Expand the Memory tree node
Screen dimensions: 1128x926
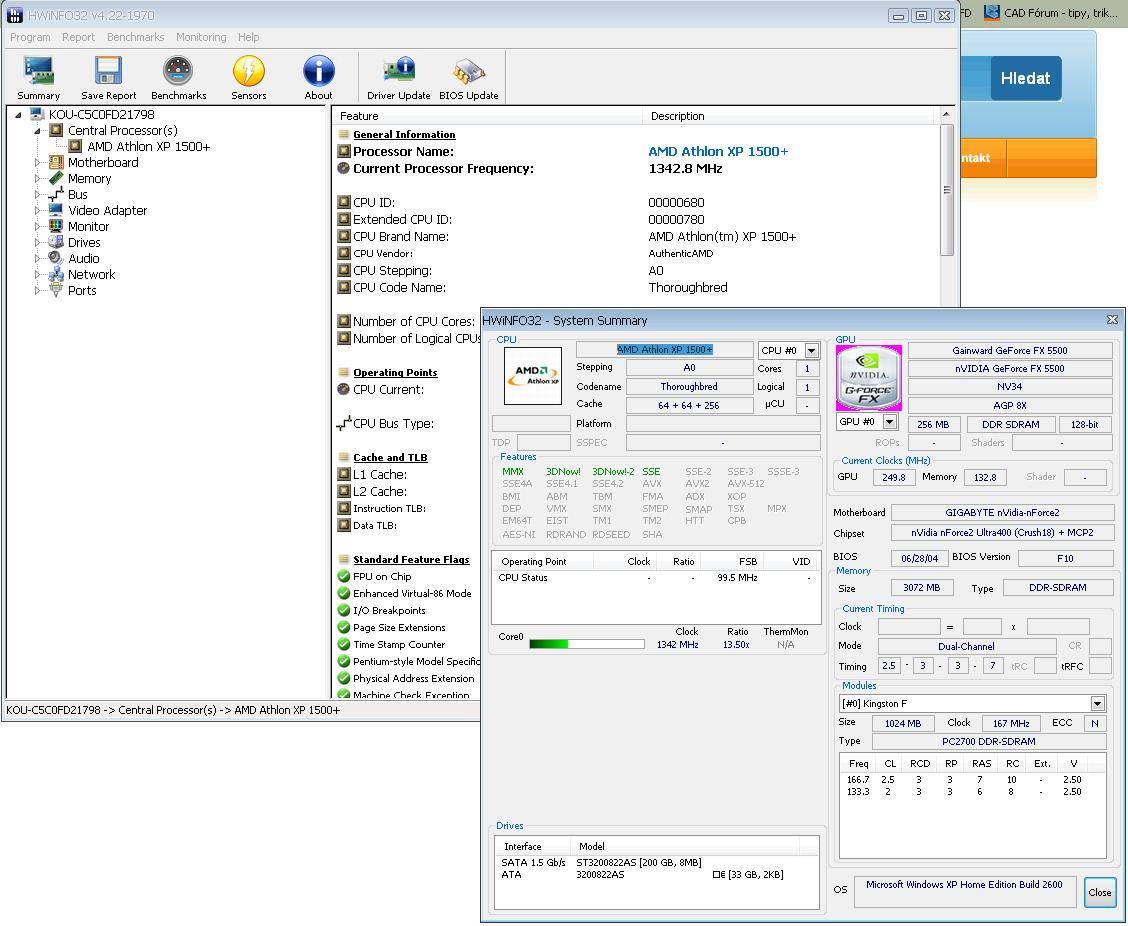coord(37,178)
